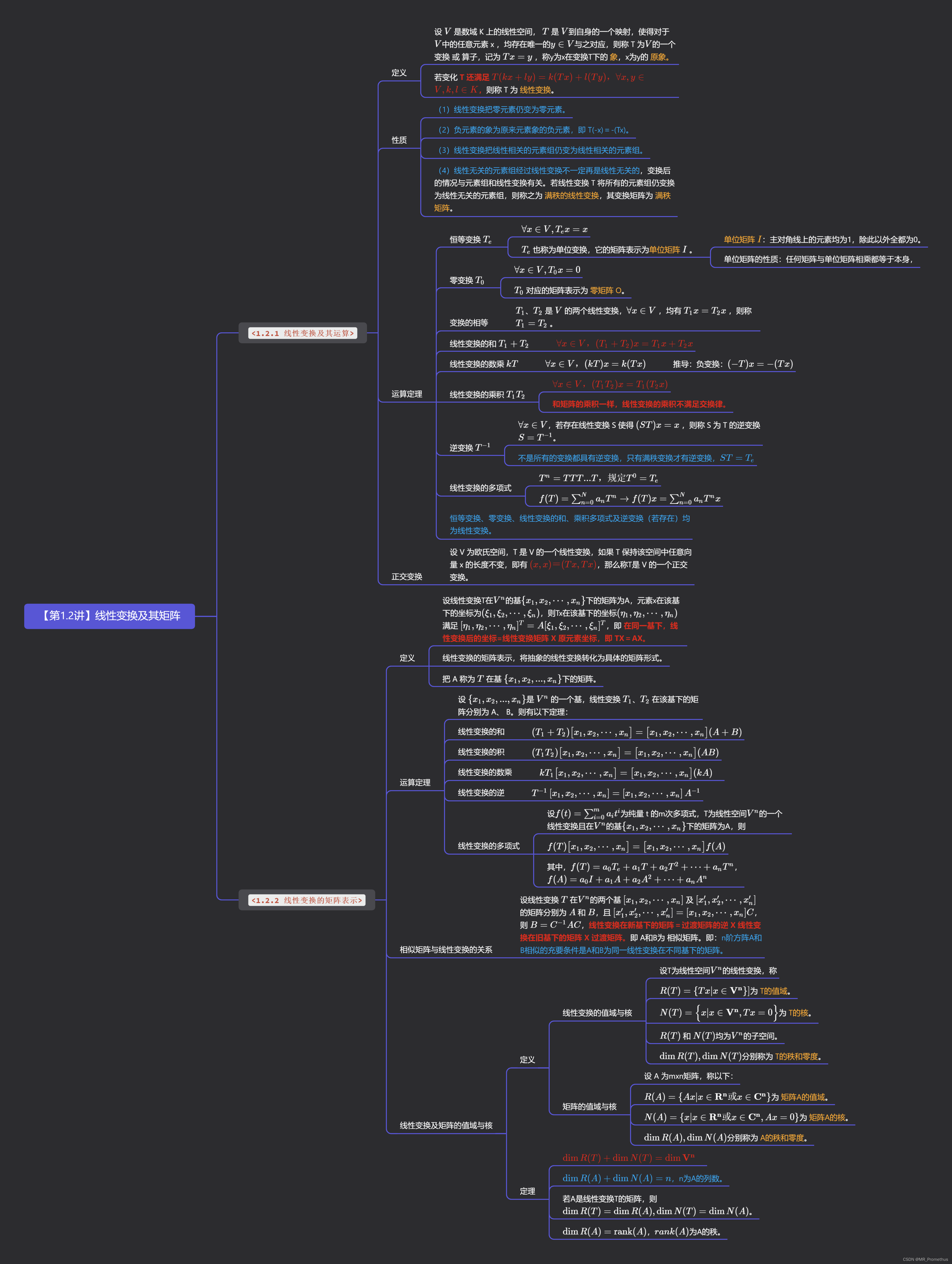Click 定义 node under 1.2.1 branch
Screen dimensions: 952x1264
tap(399, 73)
